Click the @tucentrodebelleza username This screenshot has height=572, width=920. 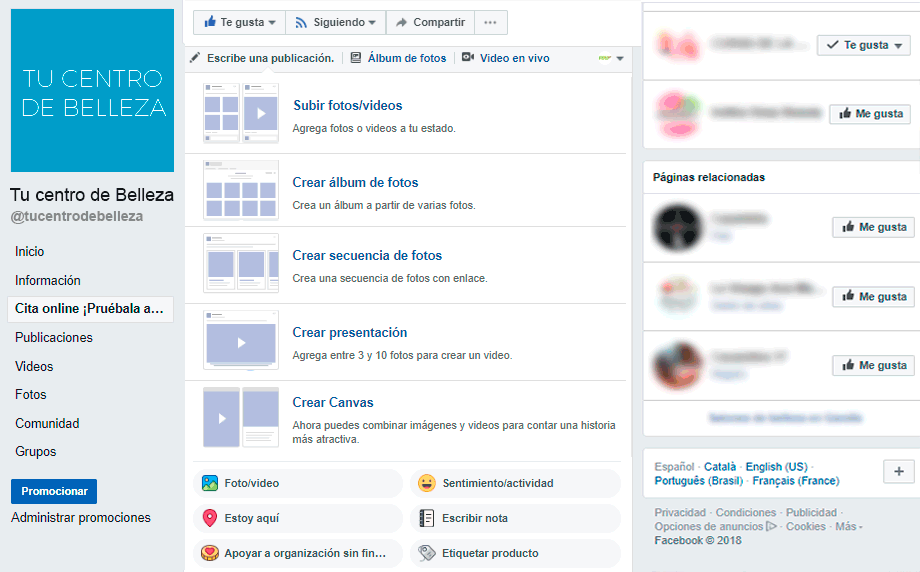pyautogui.click(x=77, y=216)
